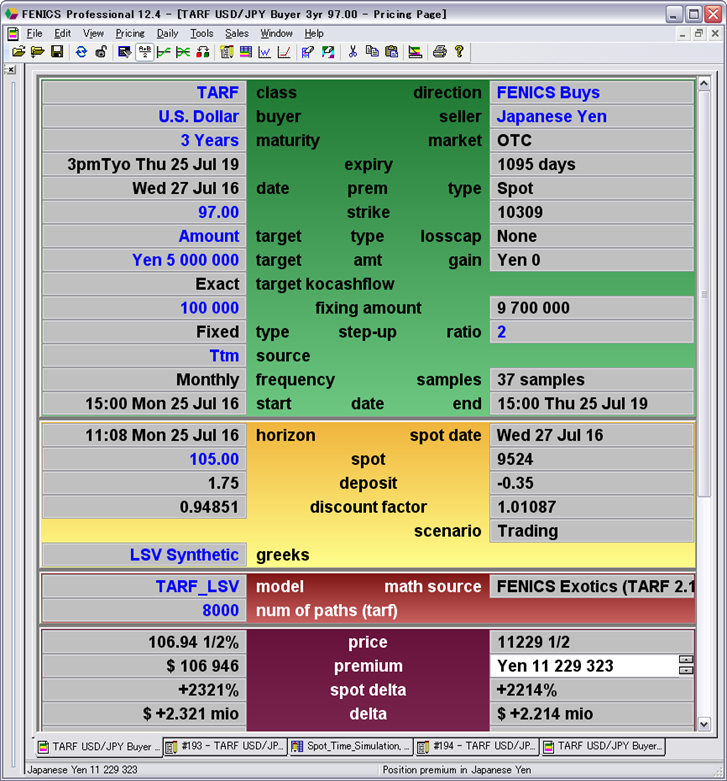
Task: Click the document icon left of the File menu
Action: pos(13,33)
